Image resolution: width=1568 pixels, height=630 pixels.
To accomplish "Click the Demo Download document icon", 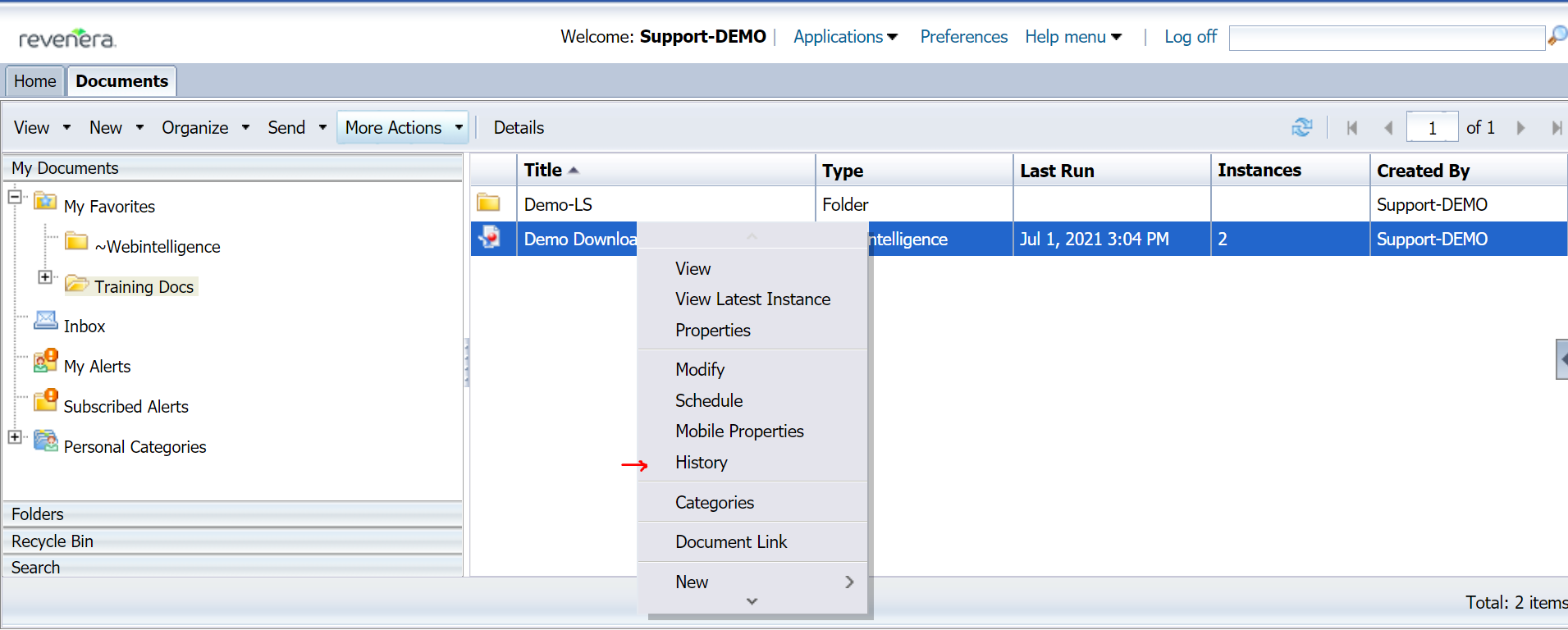I will (x=490, y=237).
